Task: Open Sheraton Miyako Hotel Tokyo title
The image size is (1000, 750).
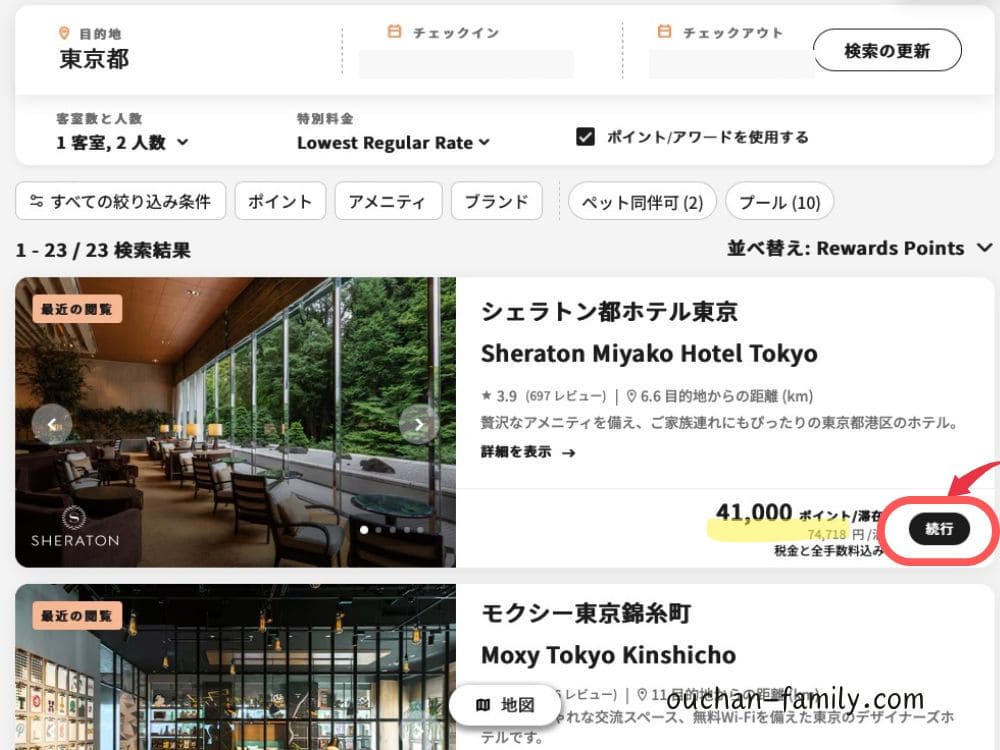Action: pos(649,353)
